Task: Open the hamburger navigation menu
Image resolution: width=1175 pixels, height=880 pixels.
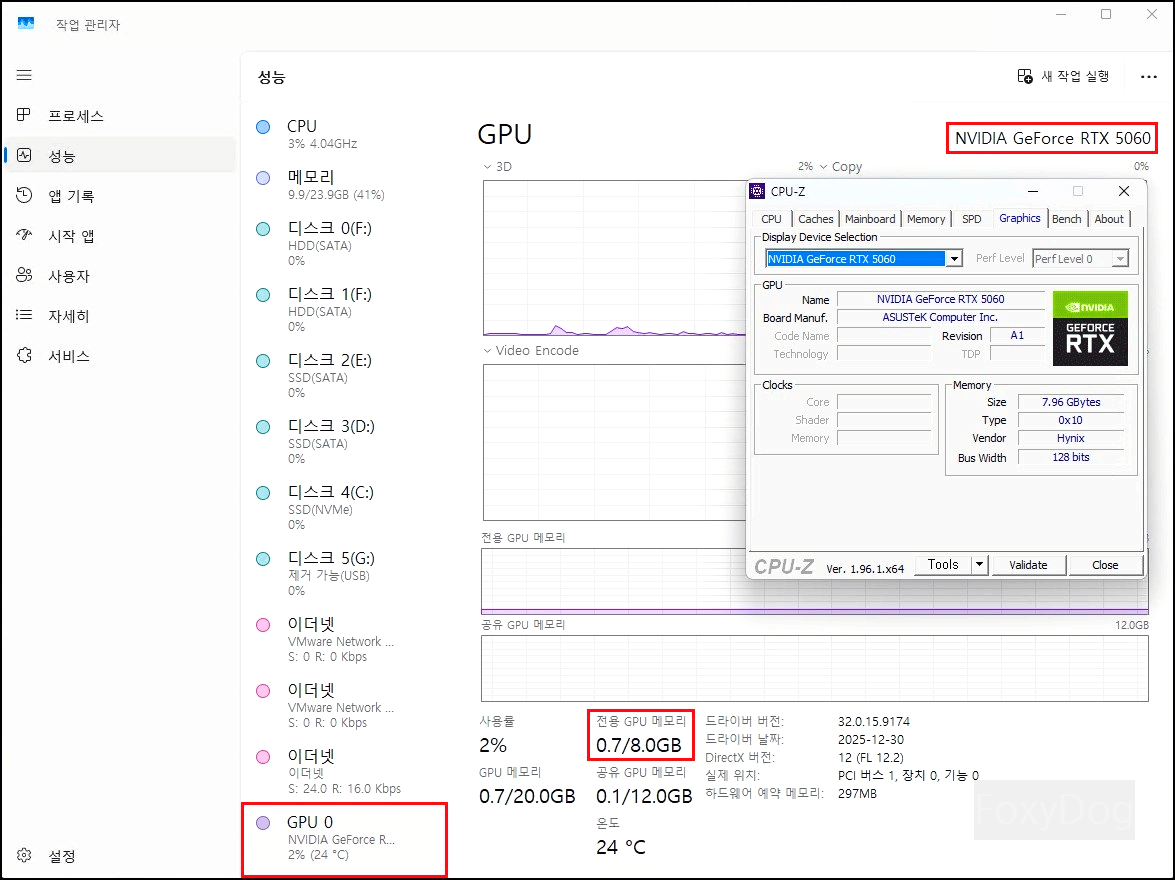Action: 24,75
